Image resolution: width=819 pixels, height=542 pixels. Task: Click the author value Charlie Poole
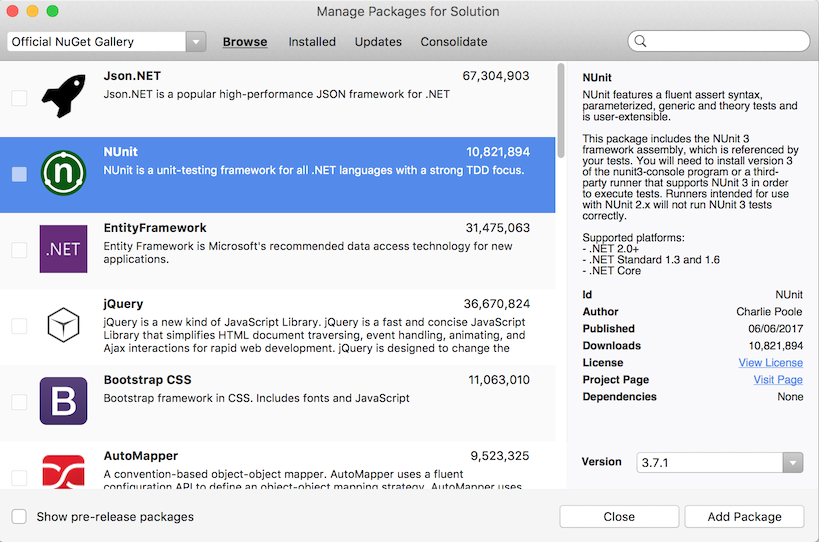pos(769,312)
